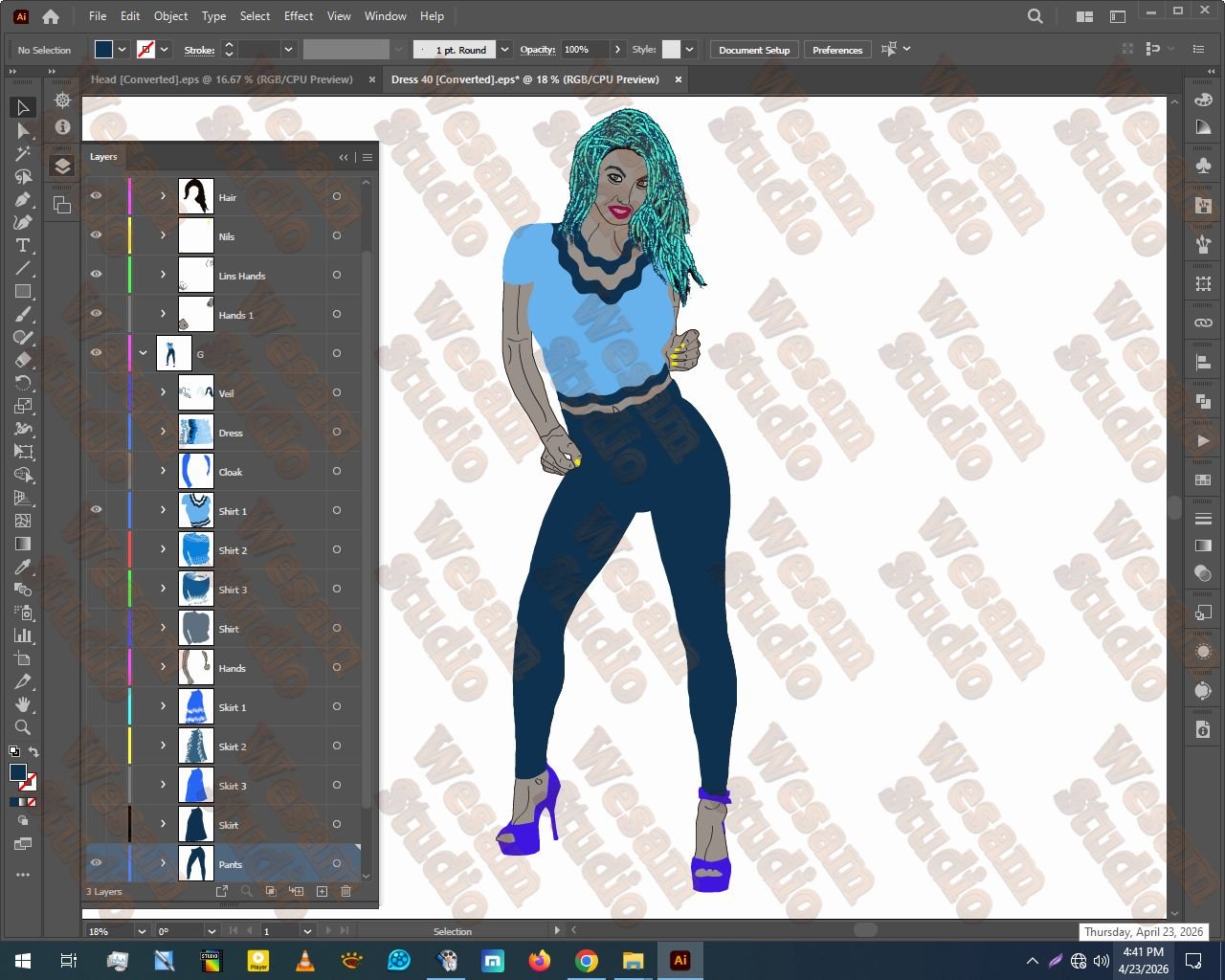Select the Type tool
The width and height of the screenshot is (1225, 980).
(23, 245)
